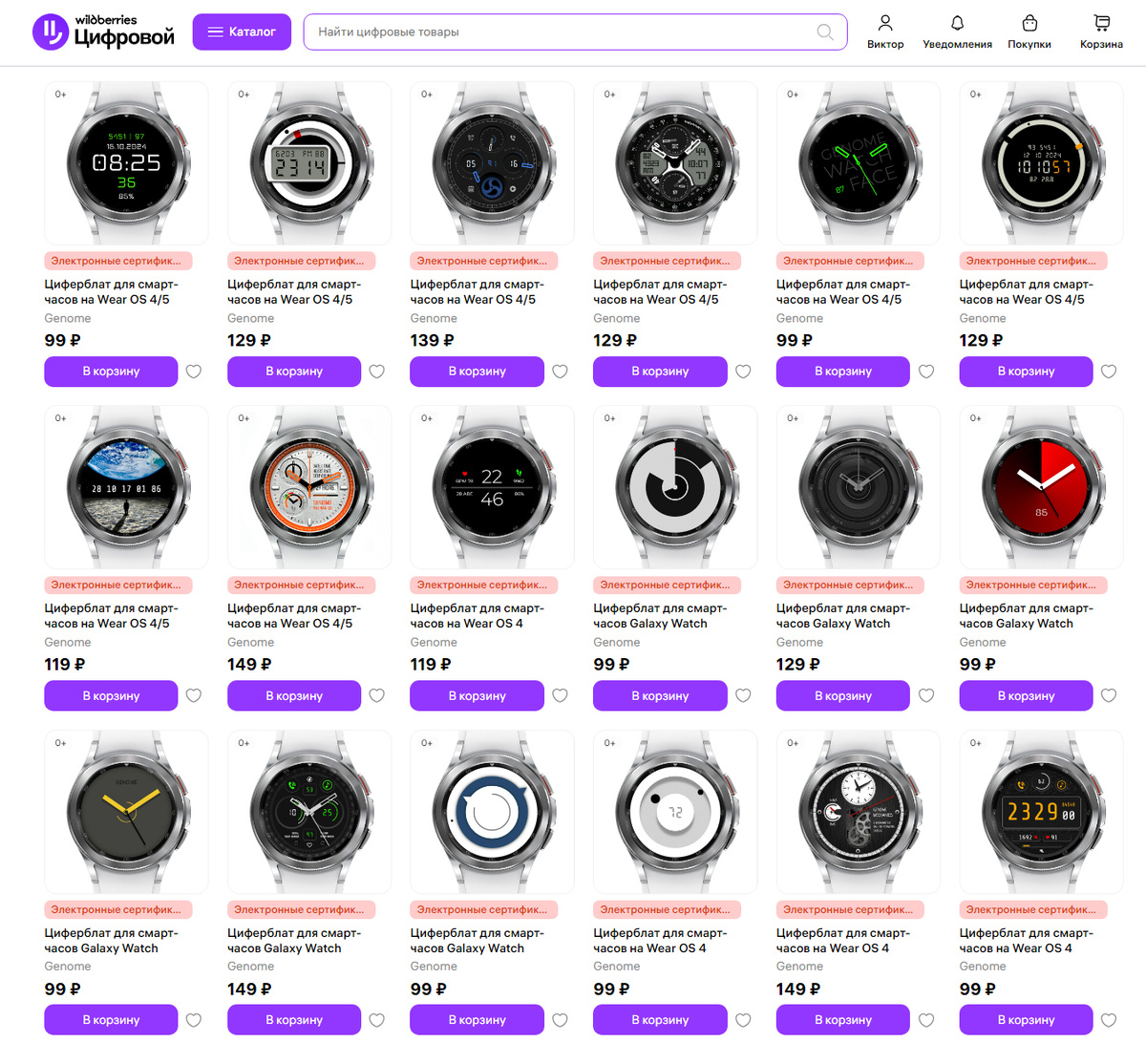Add the mechanical gears watch face to cart
Viewport: 1146px width, 1064px height.
(843, 1020)
